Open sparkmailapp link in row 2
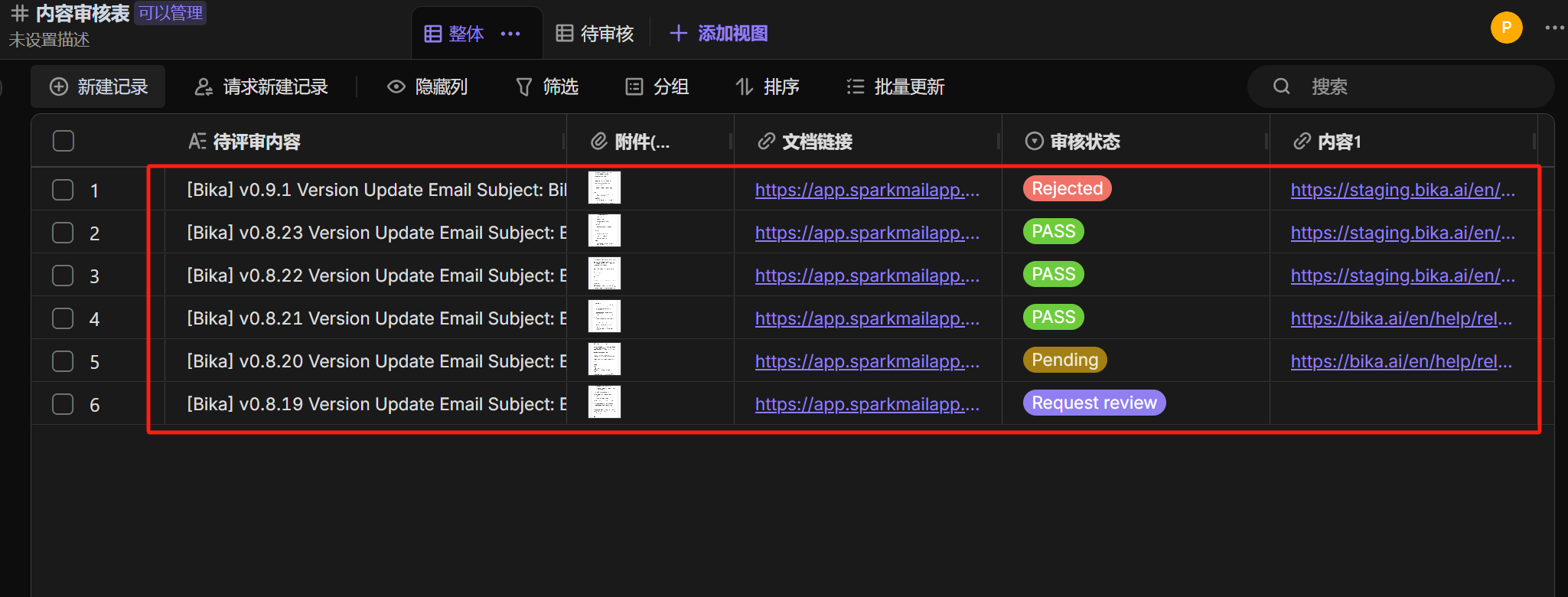 coord(867,233)
